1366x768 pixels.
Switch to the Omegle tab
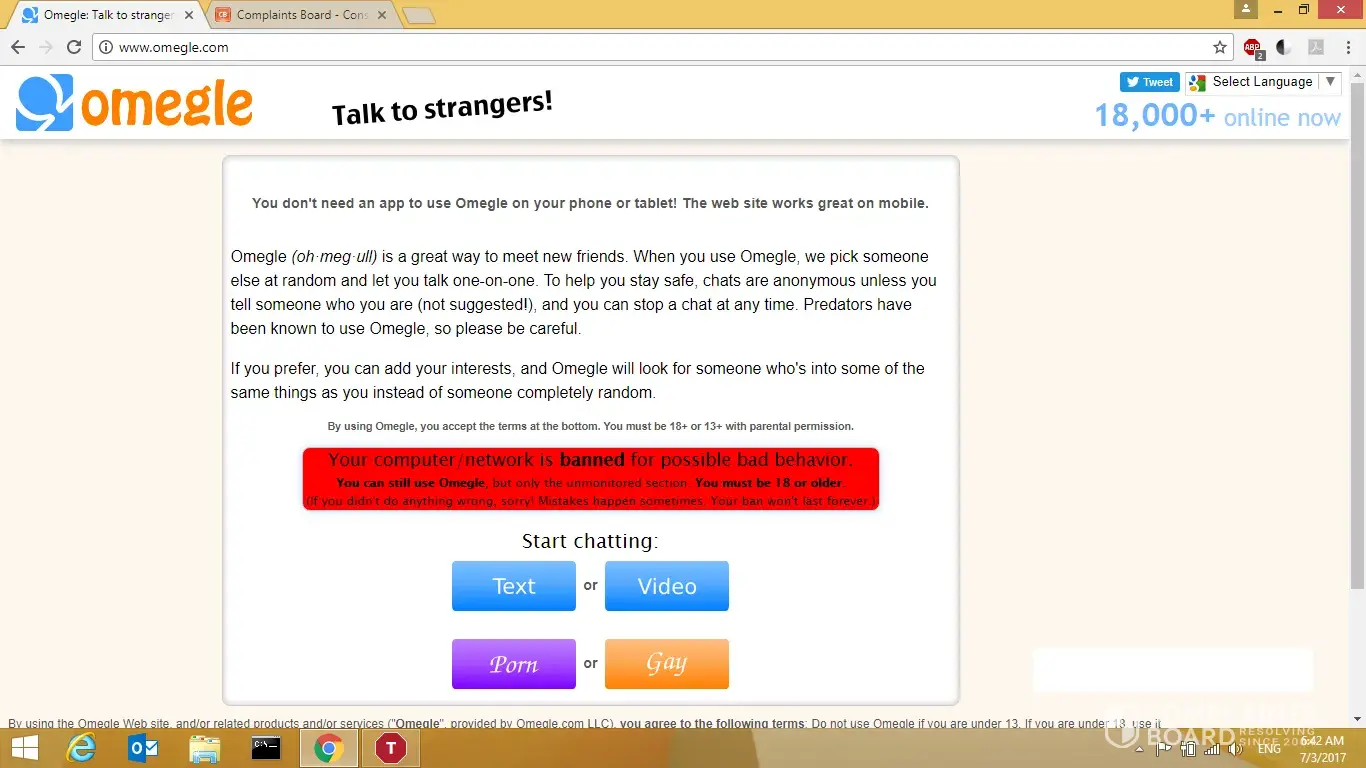[106, 15]
